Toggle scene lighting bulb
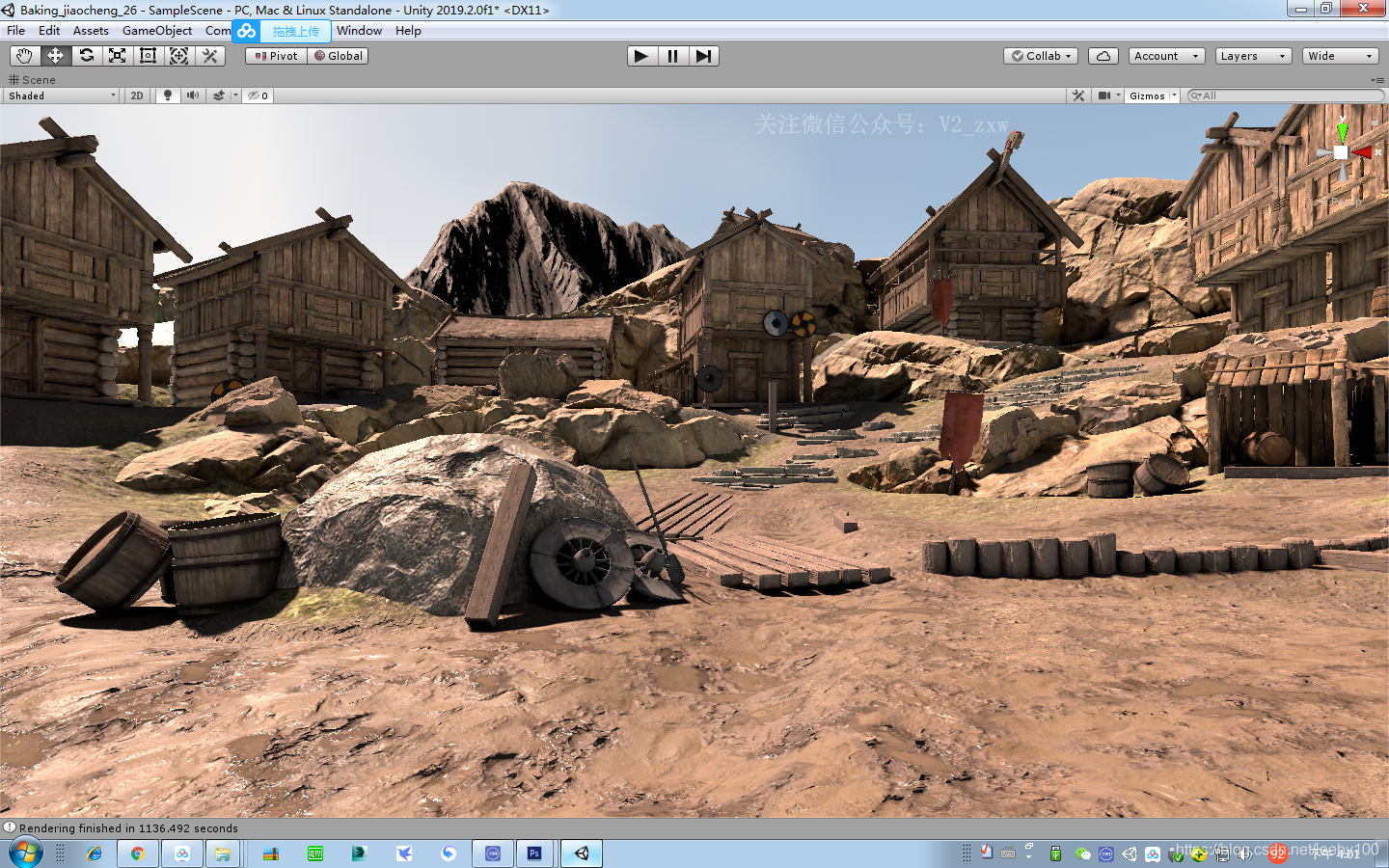This screenshot has height=868, width=1389. pos(168,95)
